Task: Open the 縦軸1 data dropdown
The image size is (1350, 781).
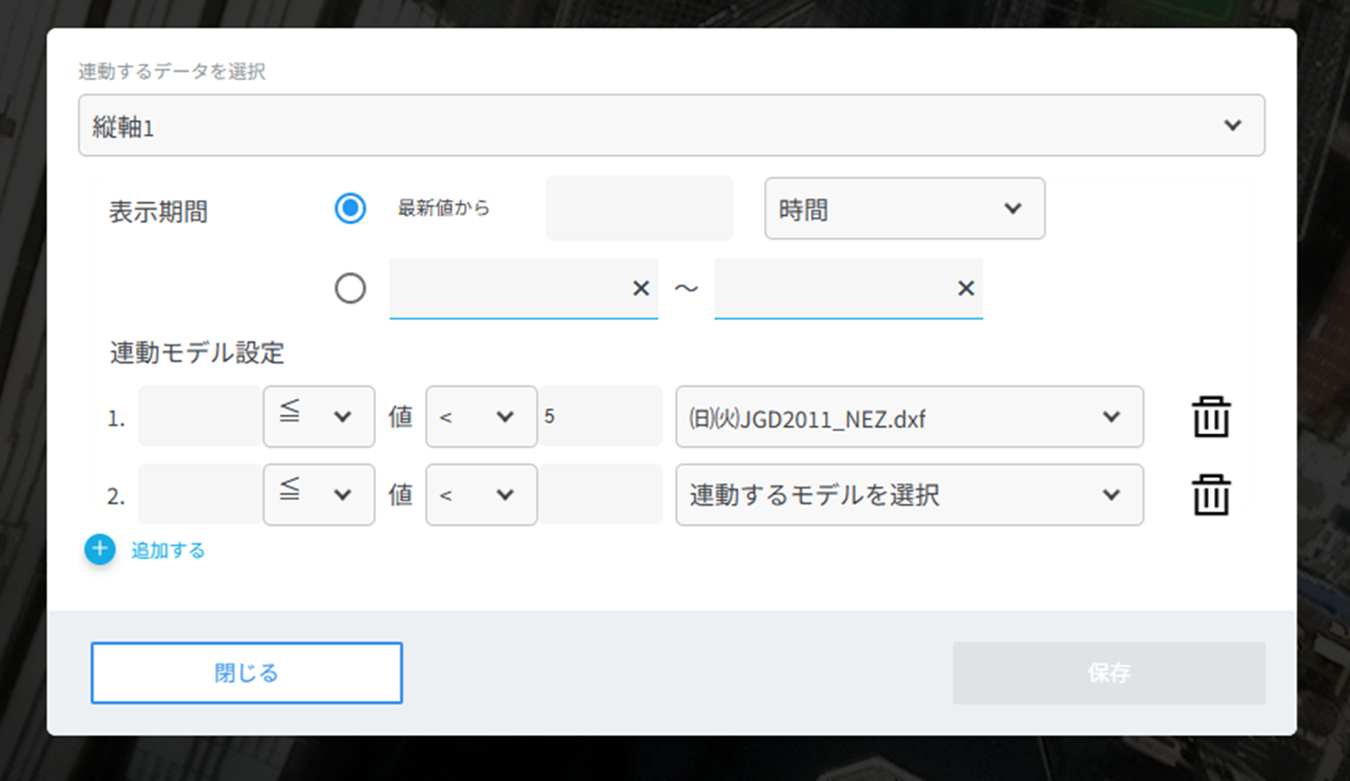Action: [x=670, y=125]
